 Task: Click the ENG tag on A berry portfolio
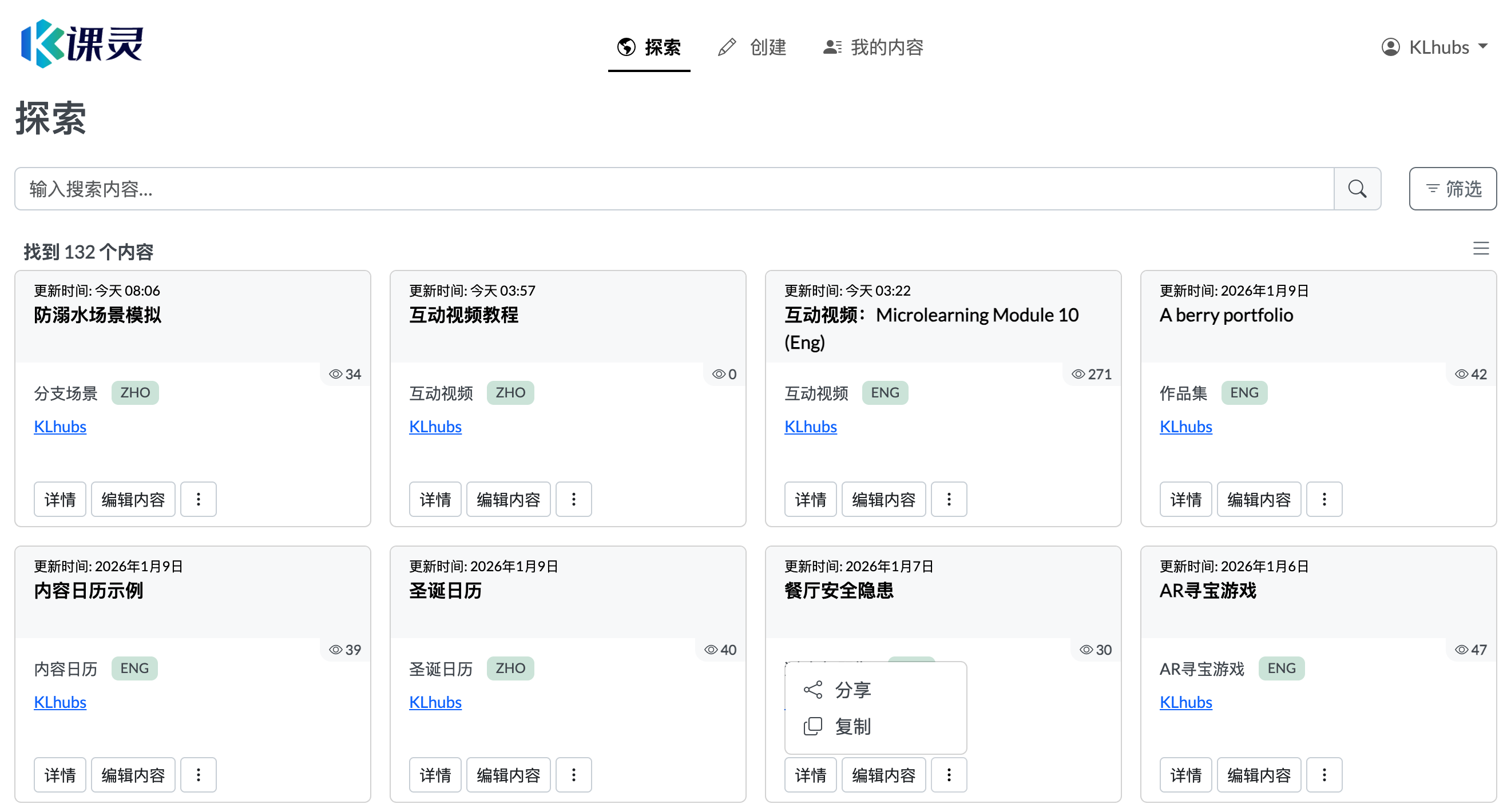[1244, 392]
